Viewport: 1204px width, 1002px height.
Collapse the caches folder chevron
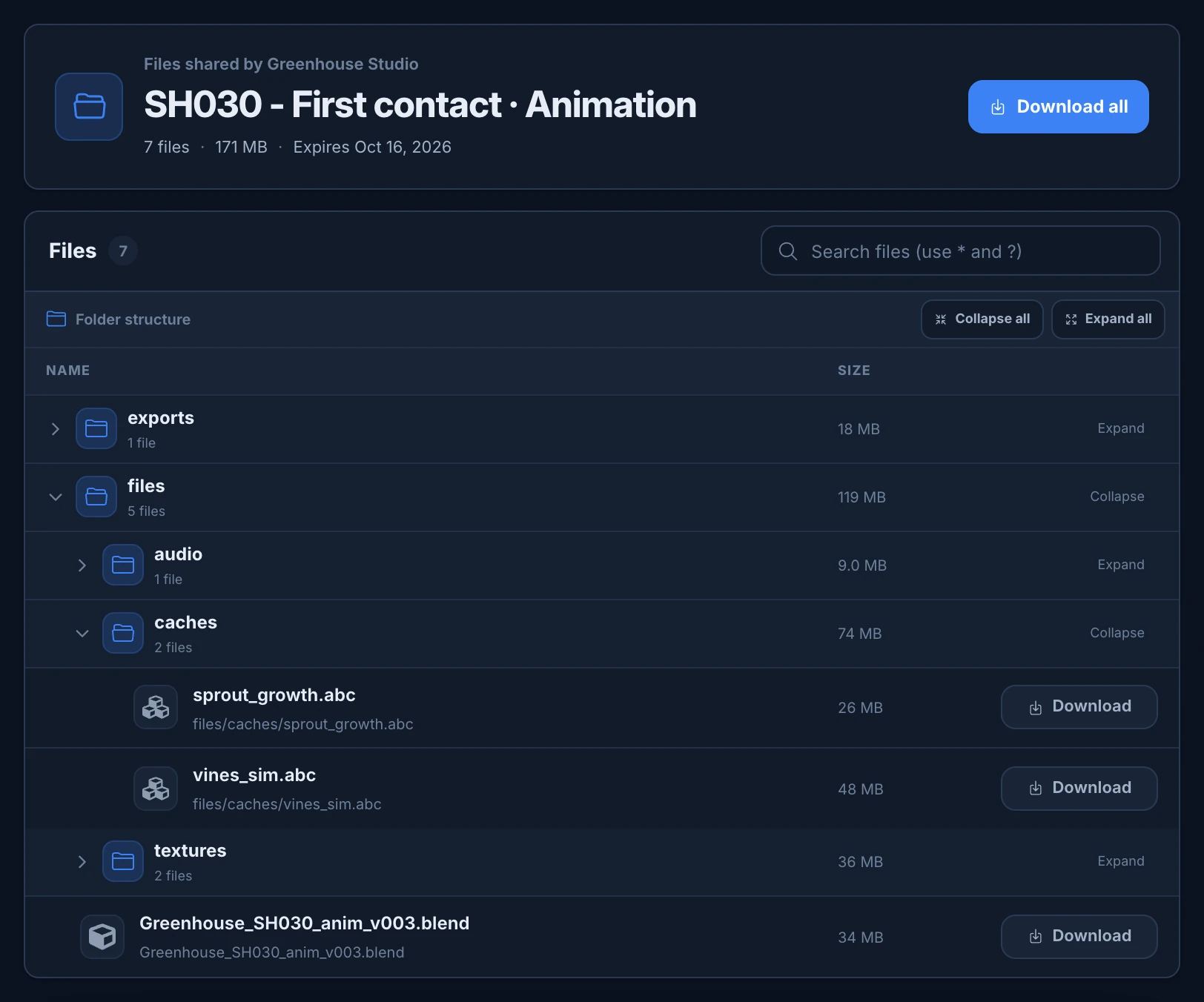(82, 634)
